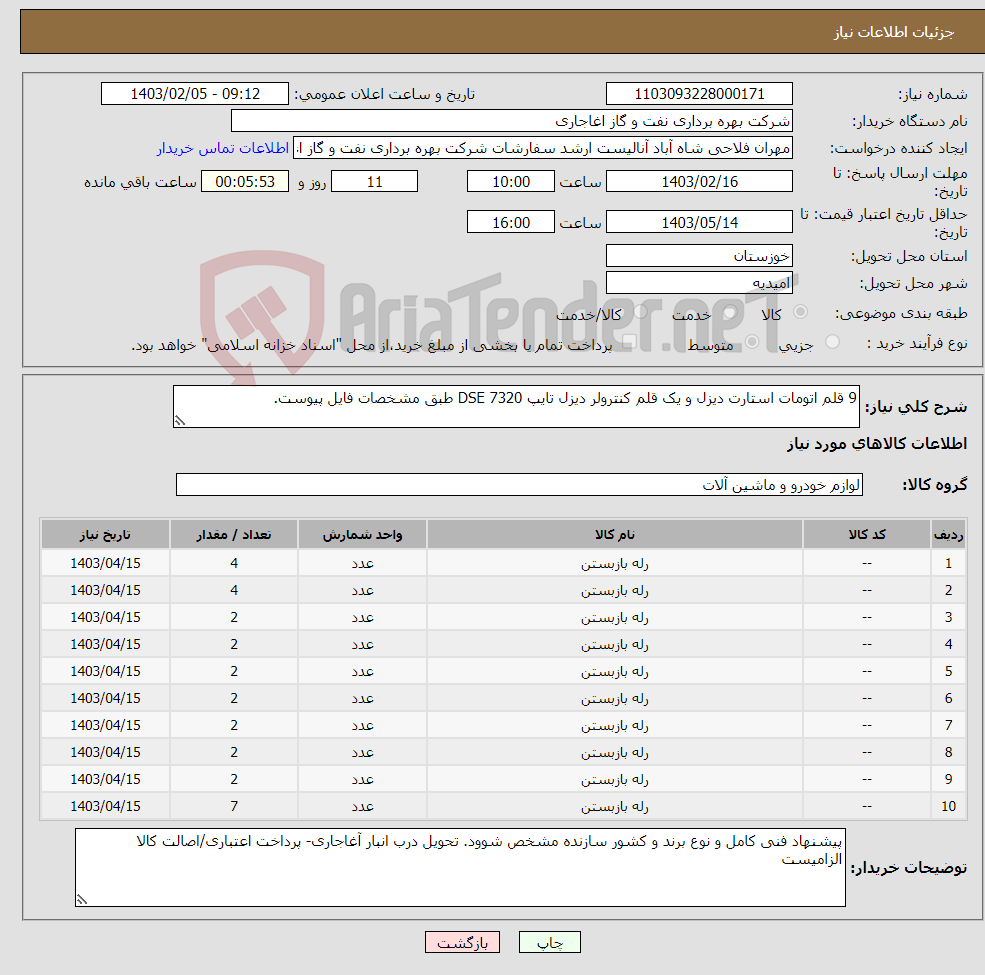The width and height of the screenshot is (985, 975).
Task: Click the تاریخ نیاز column header
Action: coord(105,535)
